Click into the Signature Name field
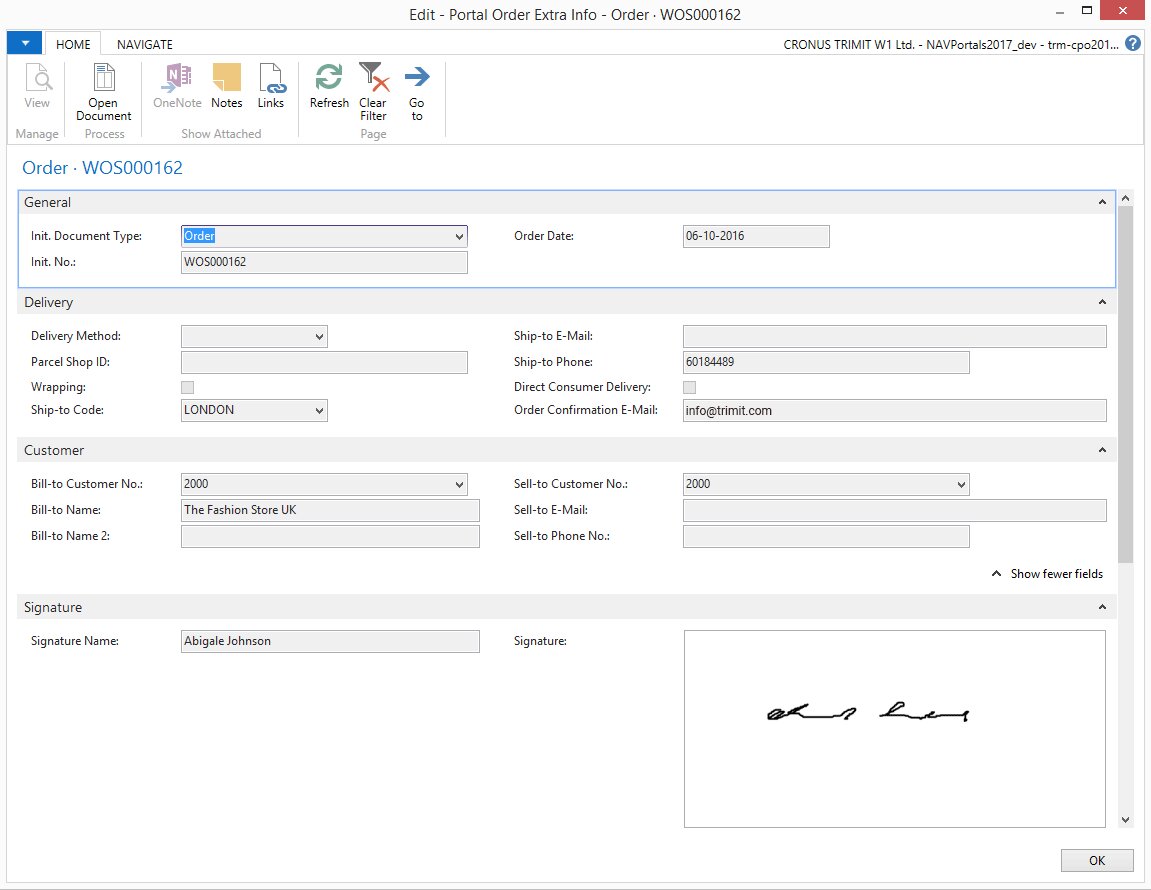1151x890 pixels. point(330,641)
